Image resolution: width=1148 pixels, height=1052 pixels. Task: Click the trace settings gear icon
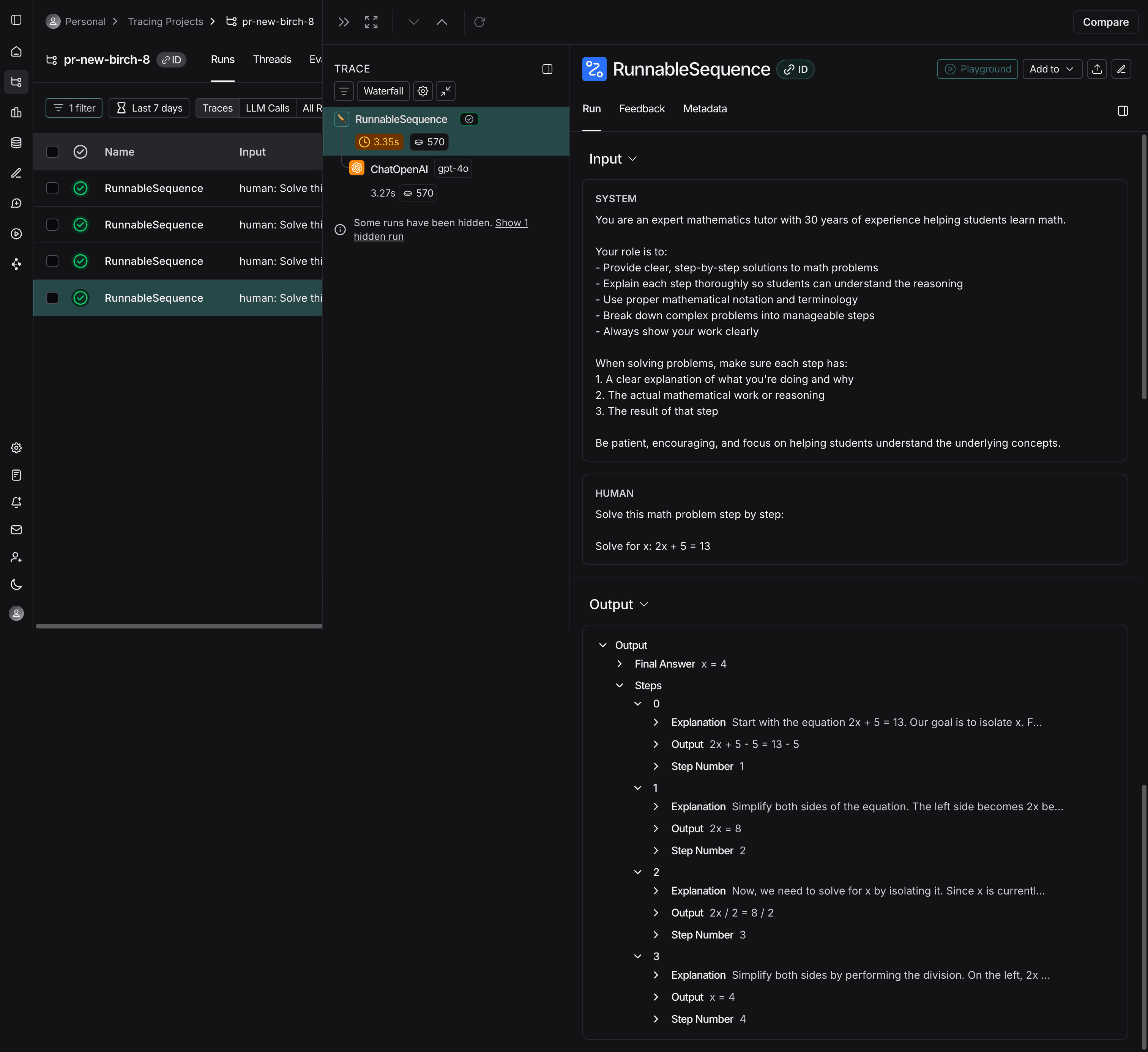coord(423,91)
